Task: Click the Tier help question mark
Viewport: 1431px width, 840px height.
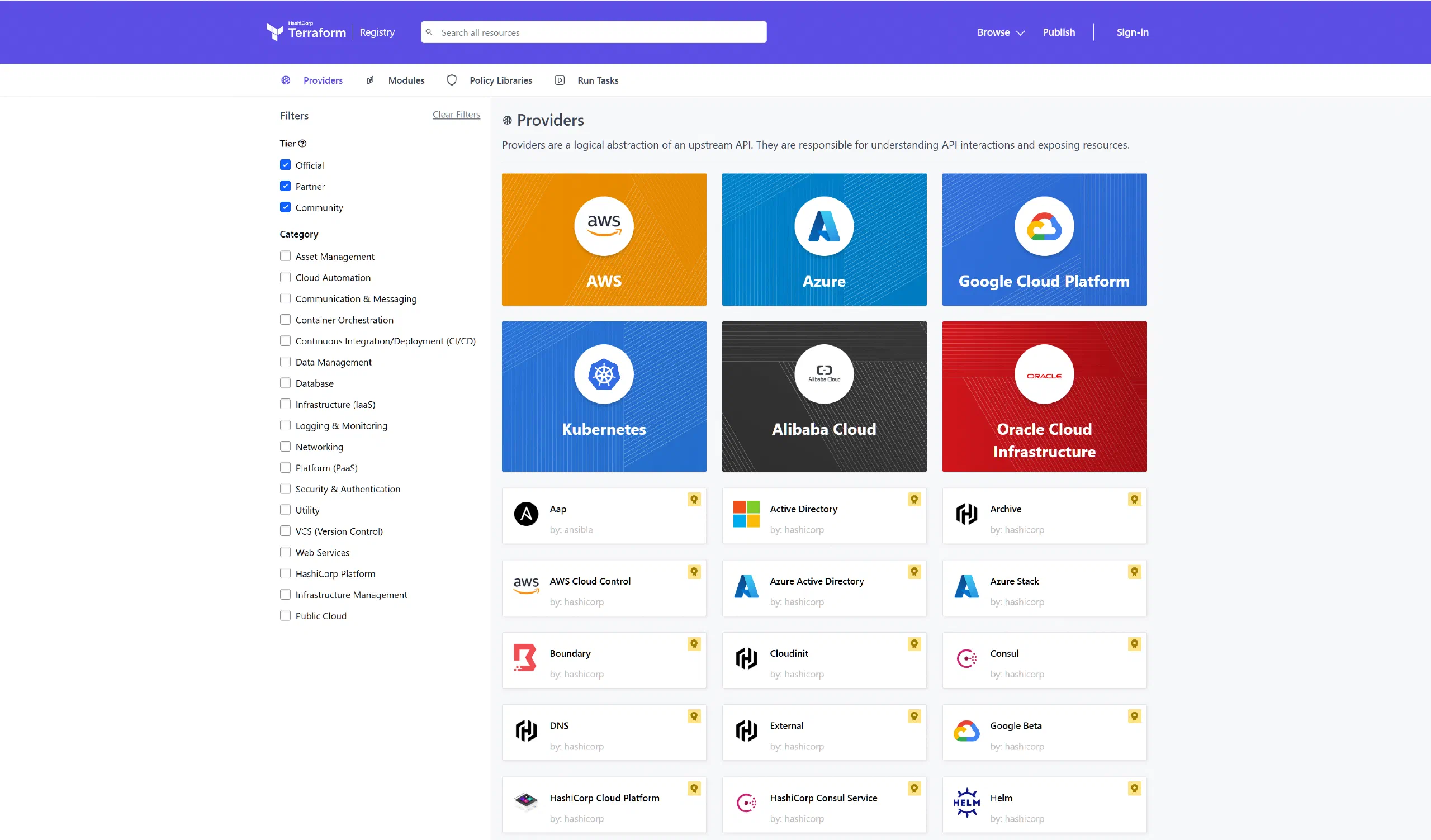Action: 302,143
